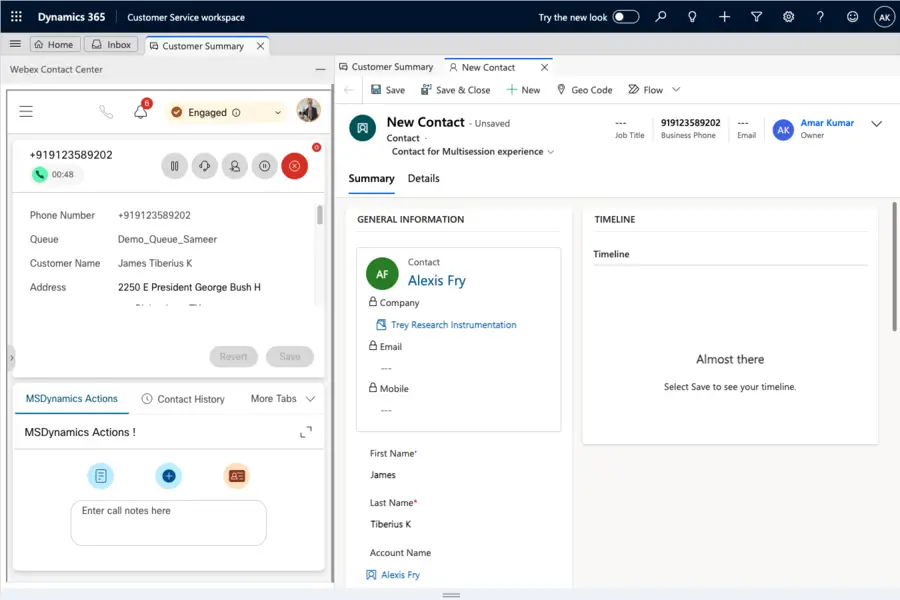Screen dimensions: 900x600
Task: Click the plus quick create icon
Action: (724, 17)
